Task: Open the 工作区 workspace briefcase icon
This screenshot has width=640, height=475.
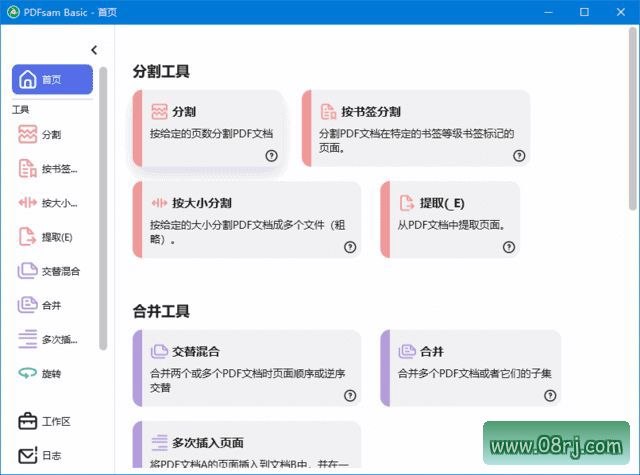Action: tap(27, 421)
